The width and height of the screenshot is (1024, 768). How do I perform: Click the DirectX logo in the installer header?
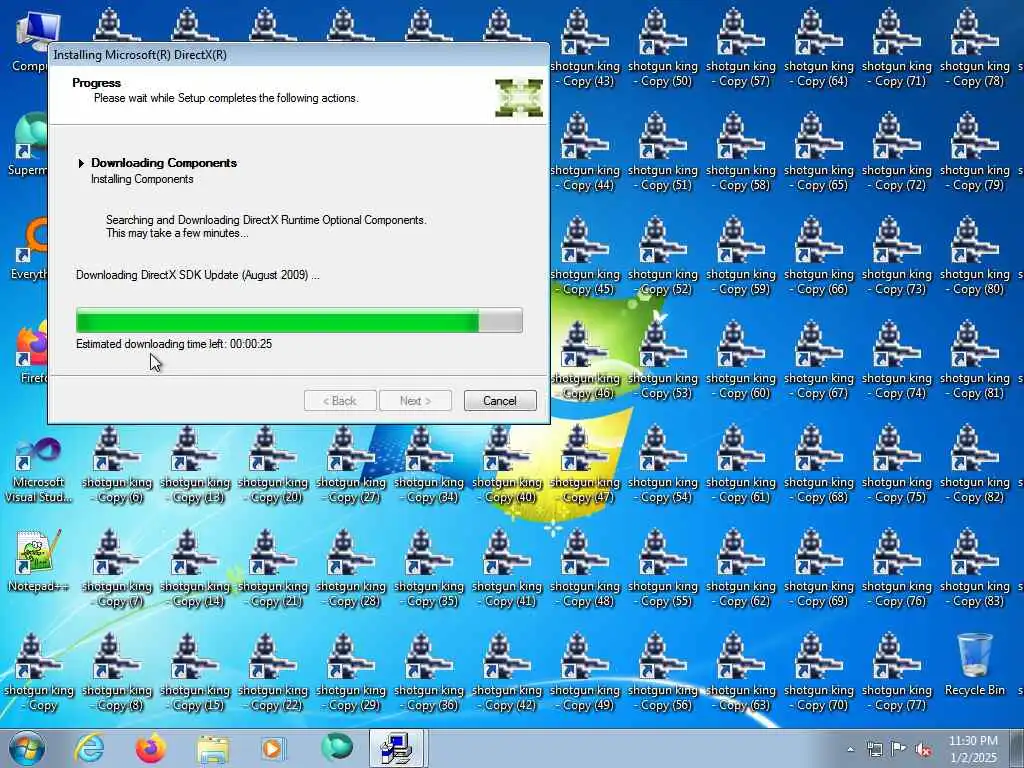[x=519, y=98]
